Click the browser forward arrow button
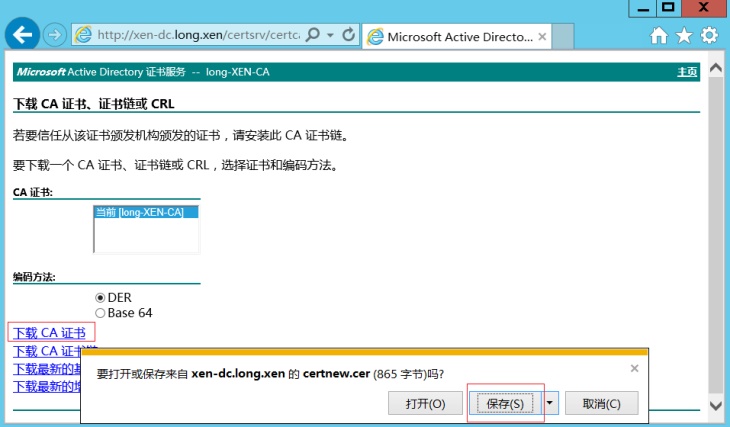 54,35
